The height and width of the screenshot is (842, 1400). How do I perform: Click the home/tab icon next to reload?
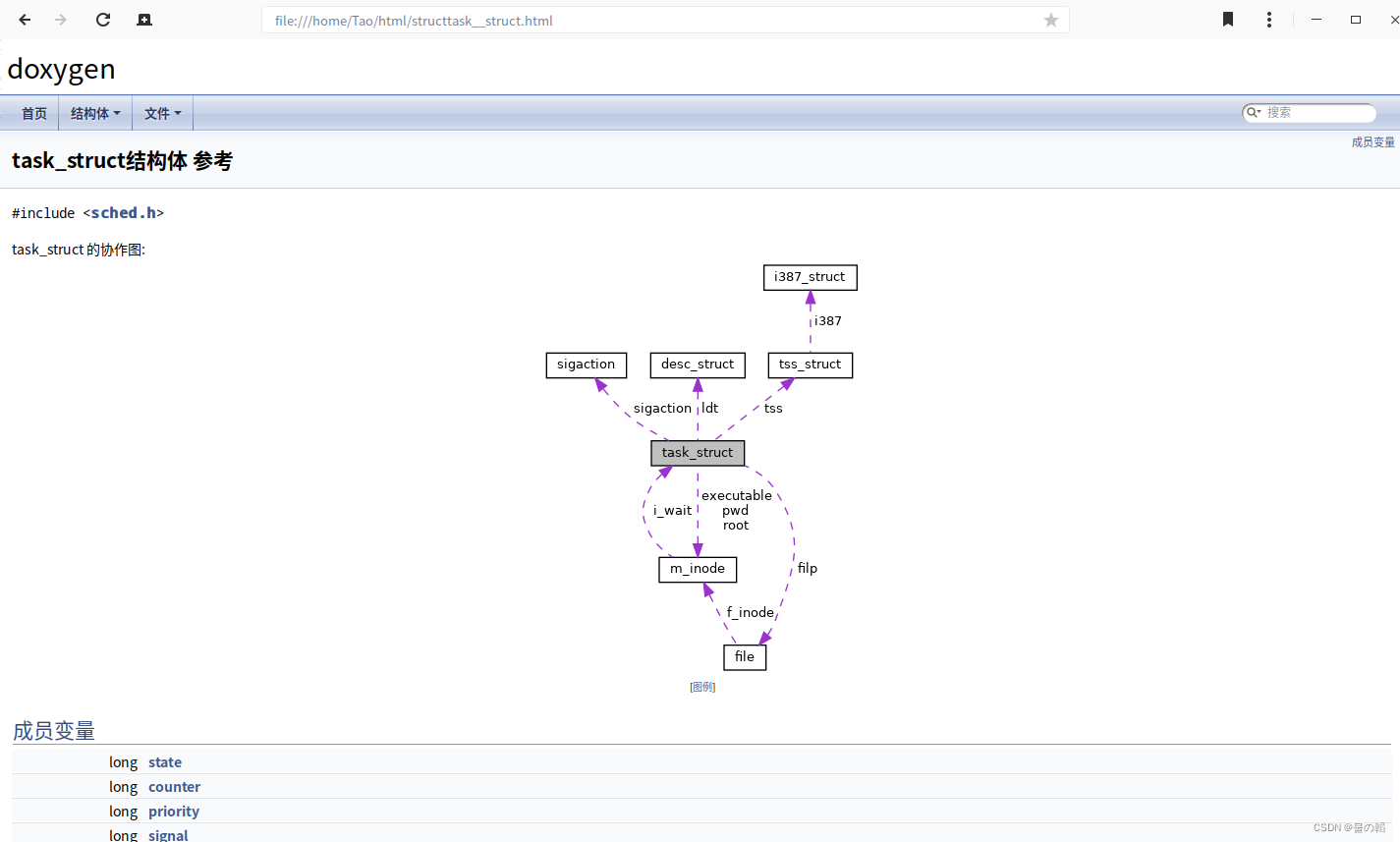[144, 20]
